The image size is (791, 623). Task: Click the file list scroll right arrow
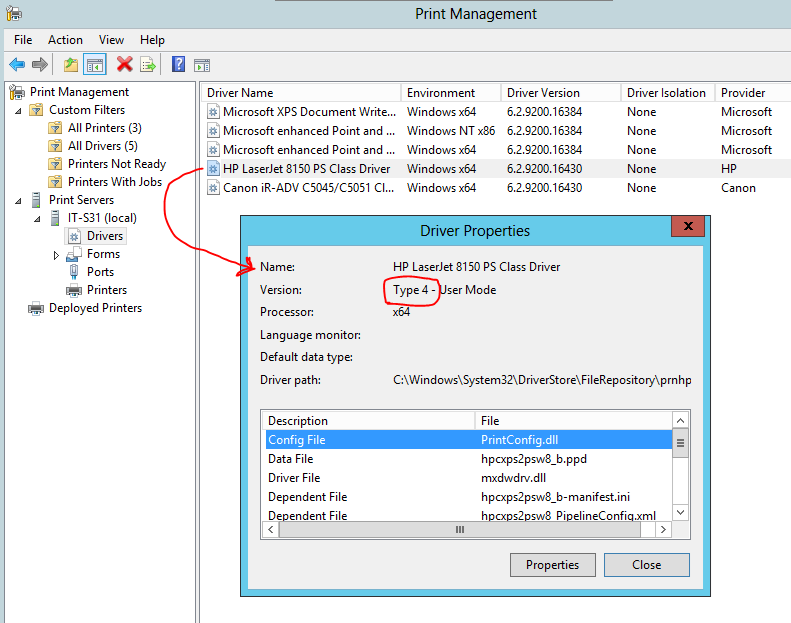[x=663, y=529]
